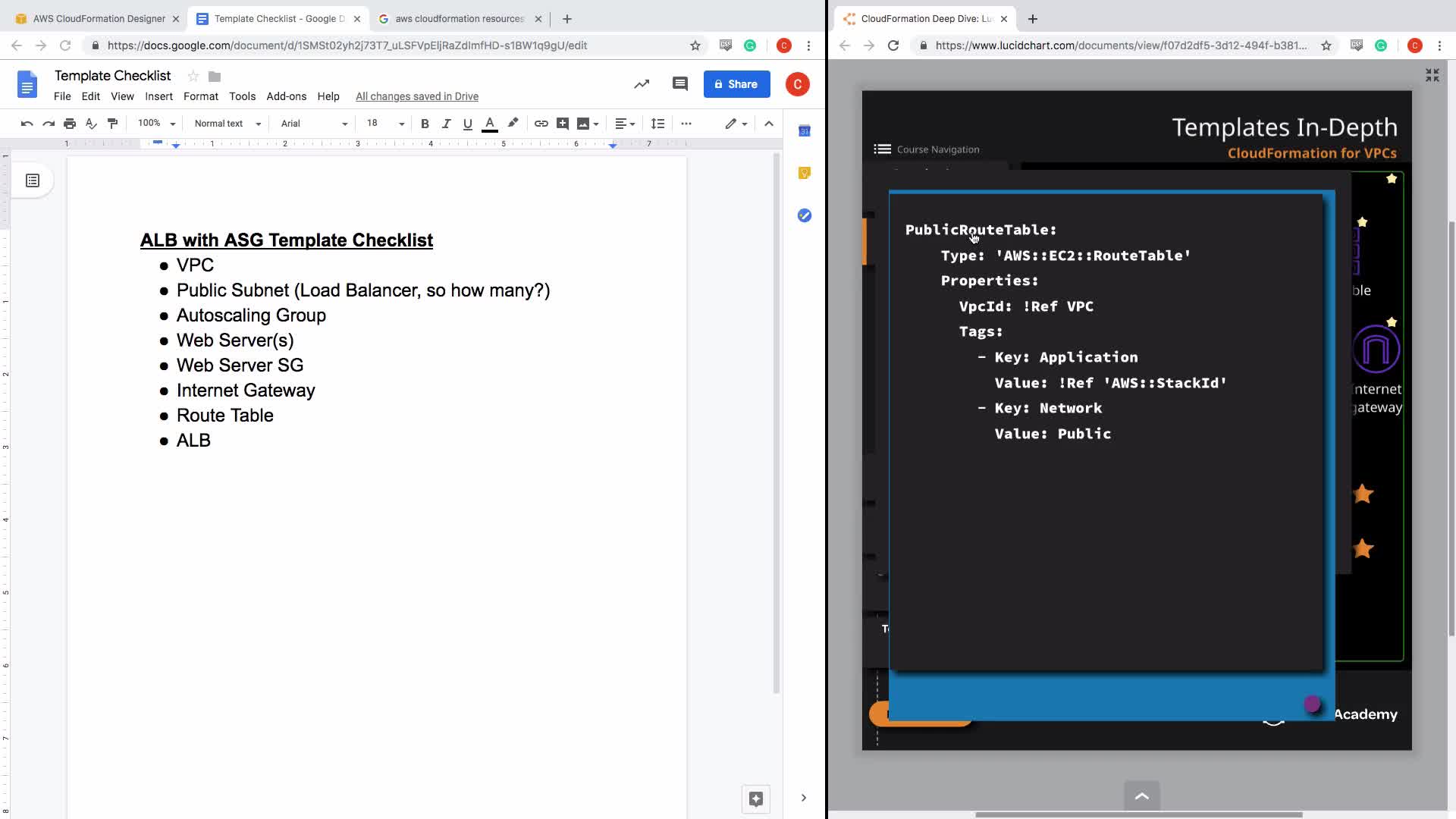Click the text color A swatch

[x=490, y=124]
